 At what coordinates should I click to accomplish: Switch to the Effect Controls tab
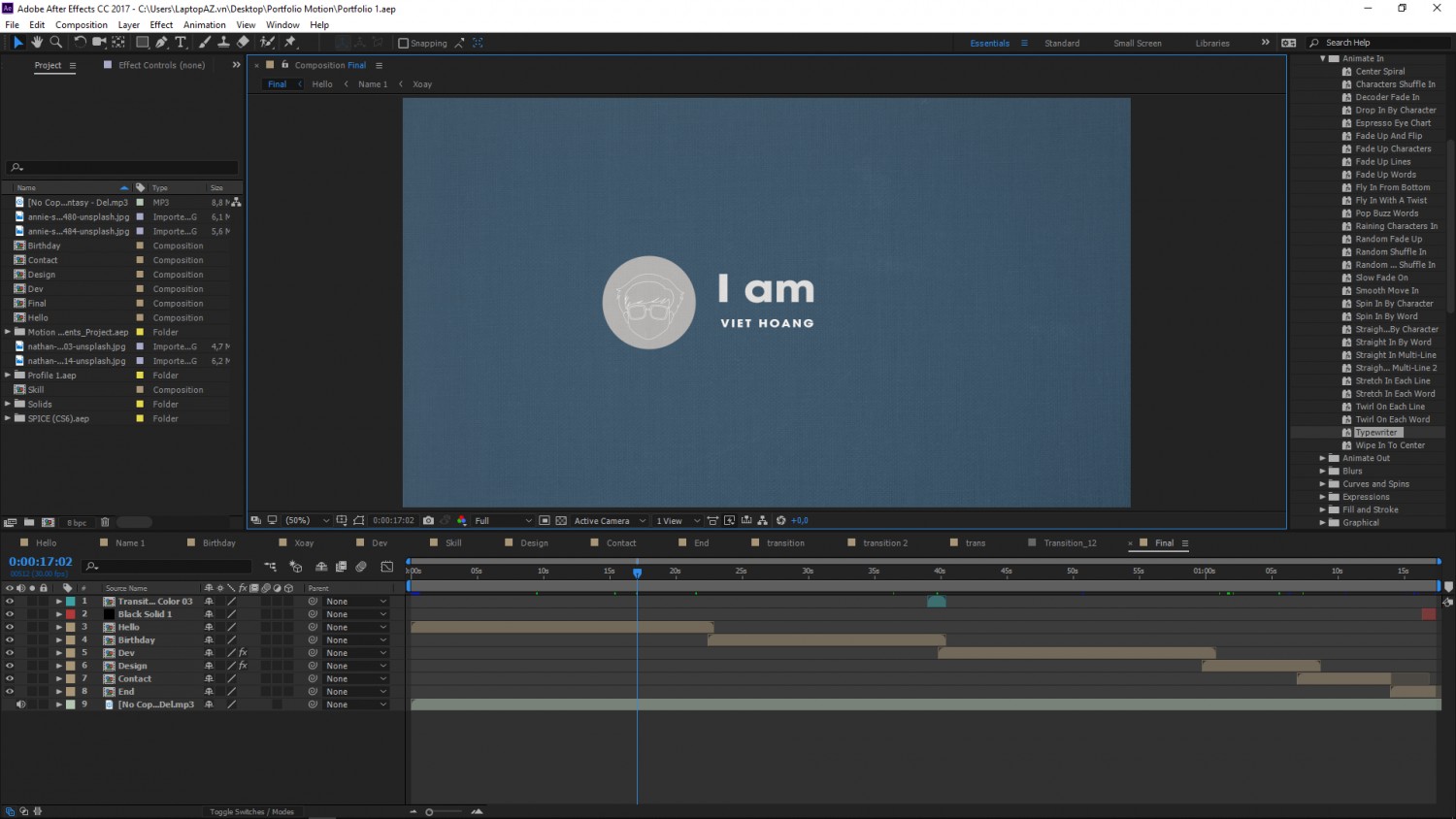tap(161, 65)
